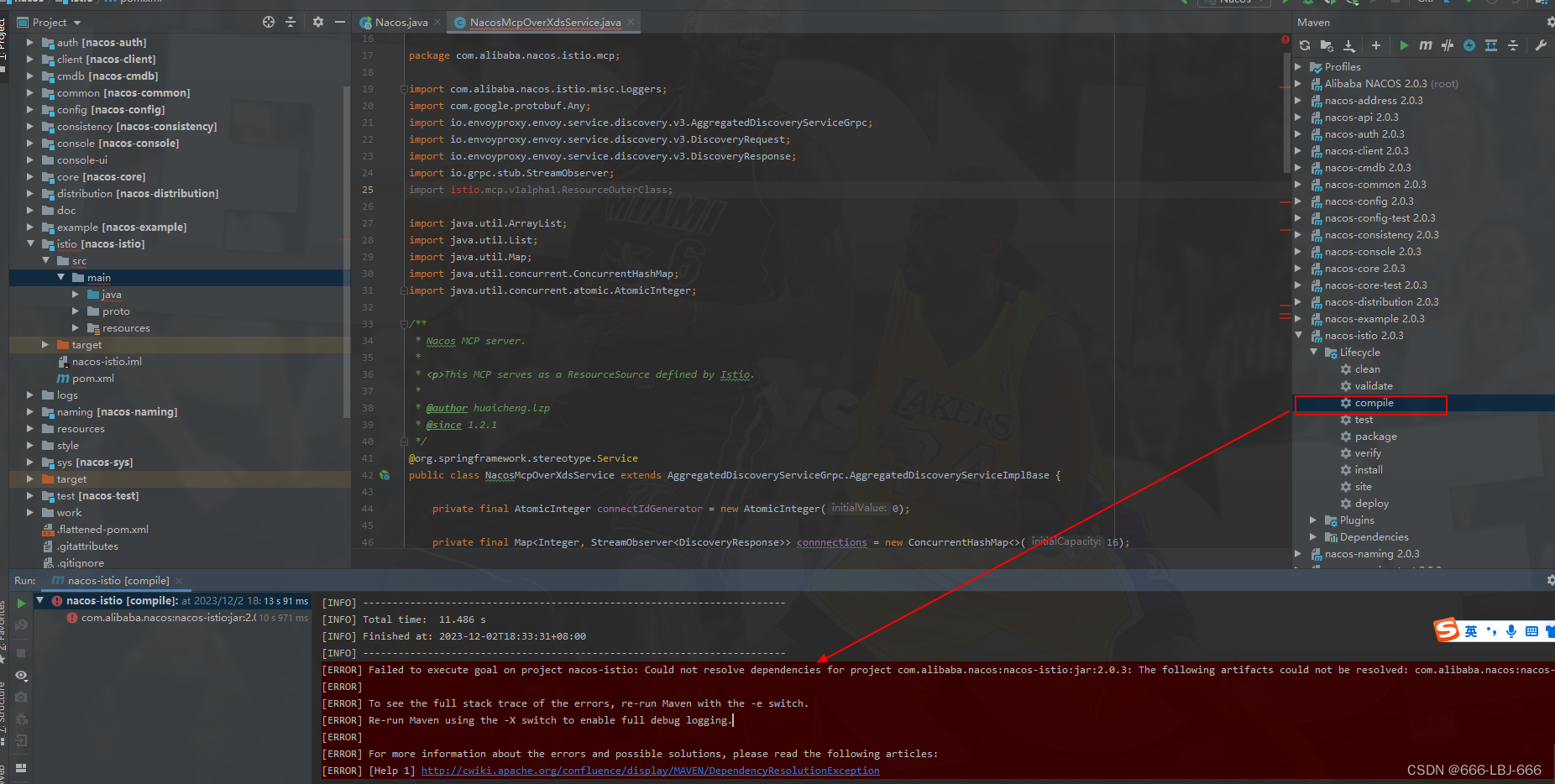
Task: Run Maven build with green play icon
Action: [1404, 45]
